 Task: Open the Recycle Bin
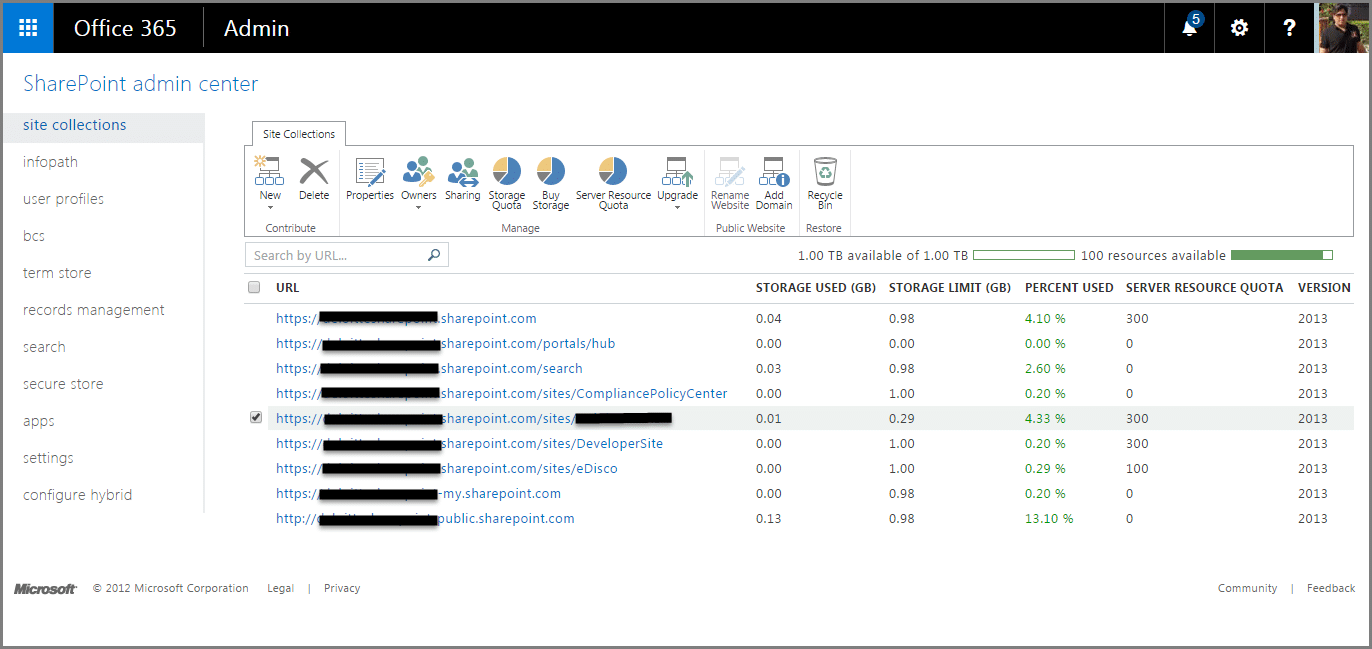(x=825, y=183)
